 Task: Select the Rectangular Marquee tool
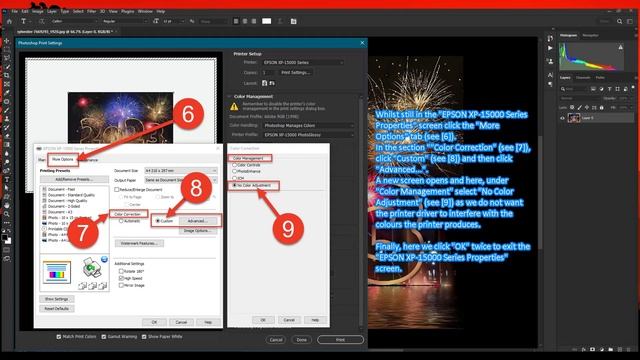[7, 49]
